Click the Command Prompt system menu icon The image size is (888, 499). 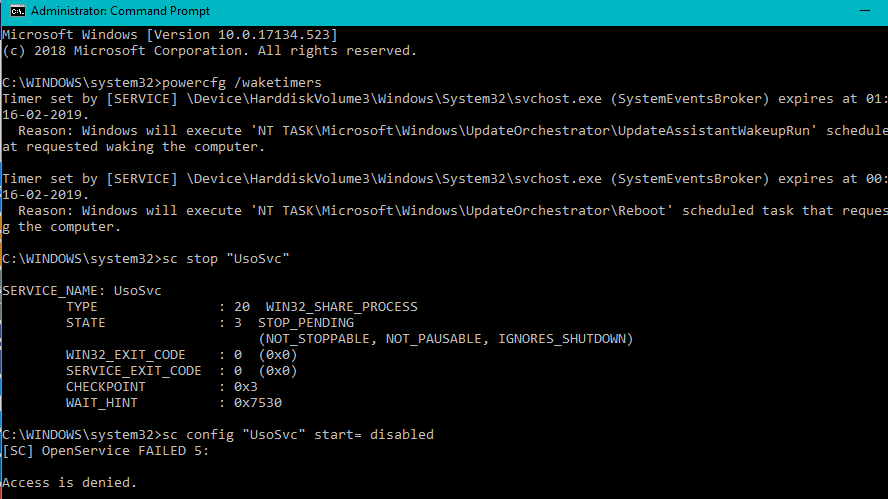coord(18,11)
